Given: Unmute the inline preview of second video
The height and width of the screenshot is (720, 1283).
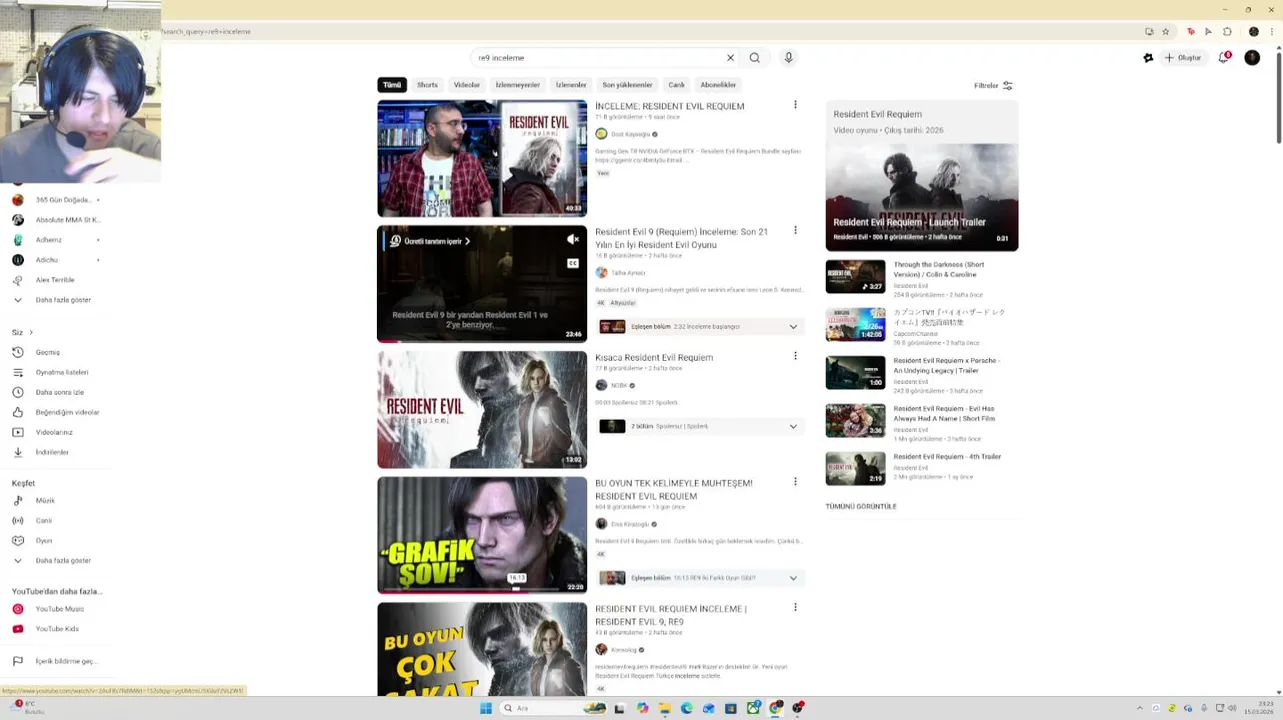Looking at the screenshot, I should click(x=573, y=240).
